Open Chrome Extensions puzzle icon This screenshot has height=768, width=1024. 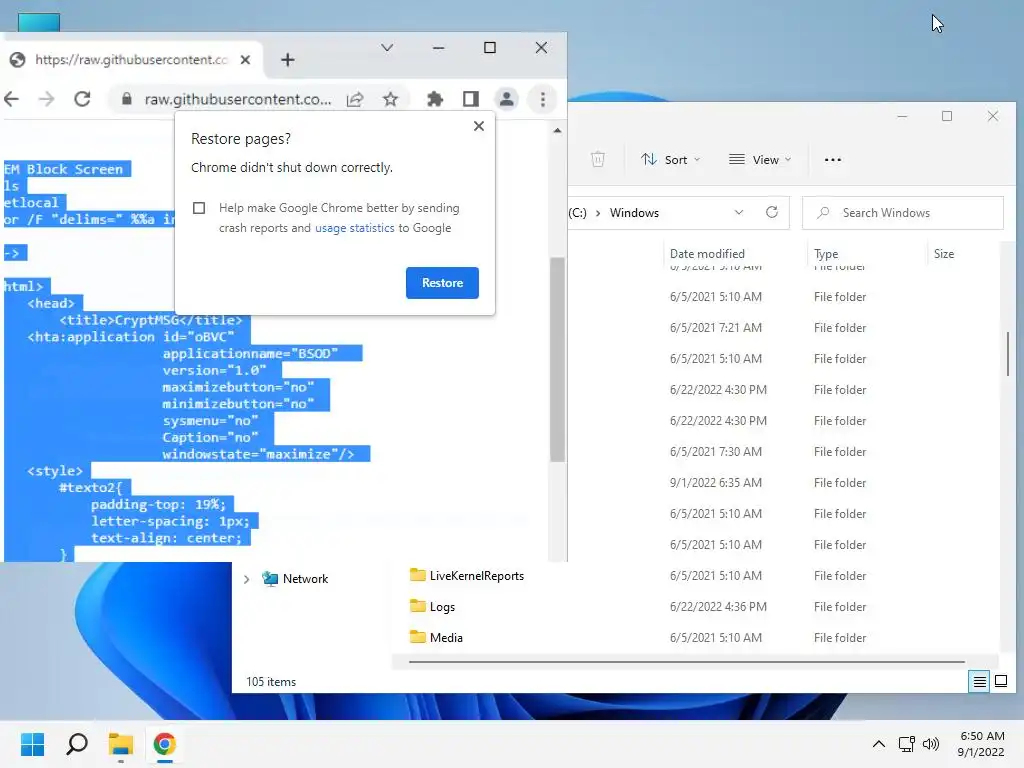pyautogui.click(x=435, y=99)
